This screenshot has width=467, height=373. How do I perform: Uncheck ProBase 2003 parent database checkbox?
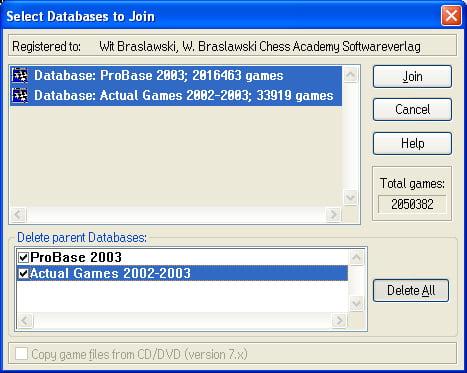[23, 257]
